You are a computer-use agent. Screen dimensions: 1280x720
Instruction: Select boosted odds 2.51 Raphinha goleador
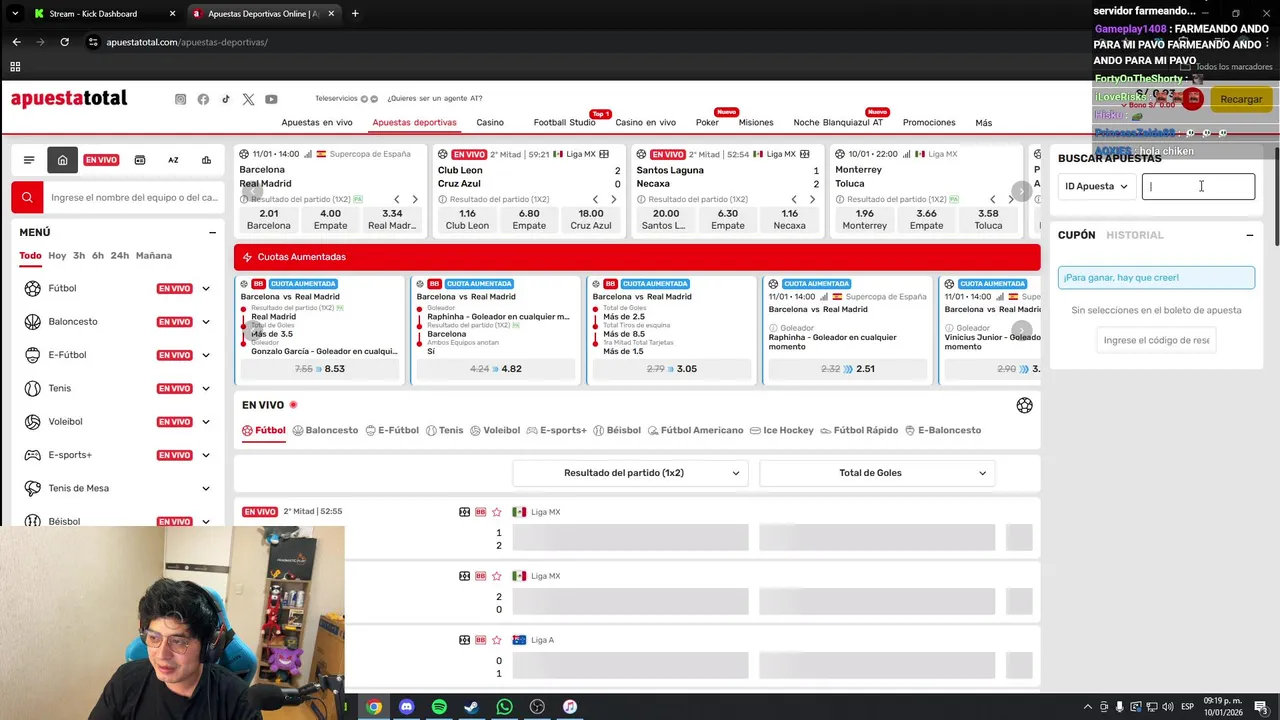tap(848, 369)
